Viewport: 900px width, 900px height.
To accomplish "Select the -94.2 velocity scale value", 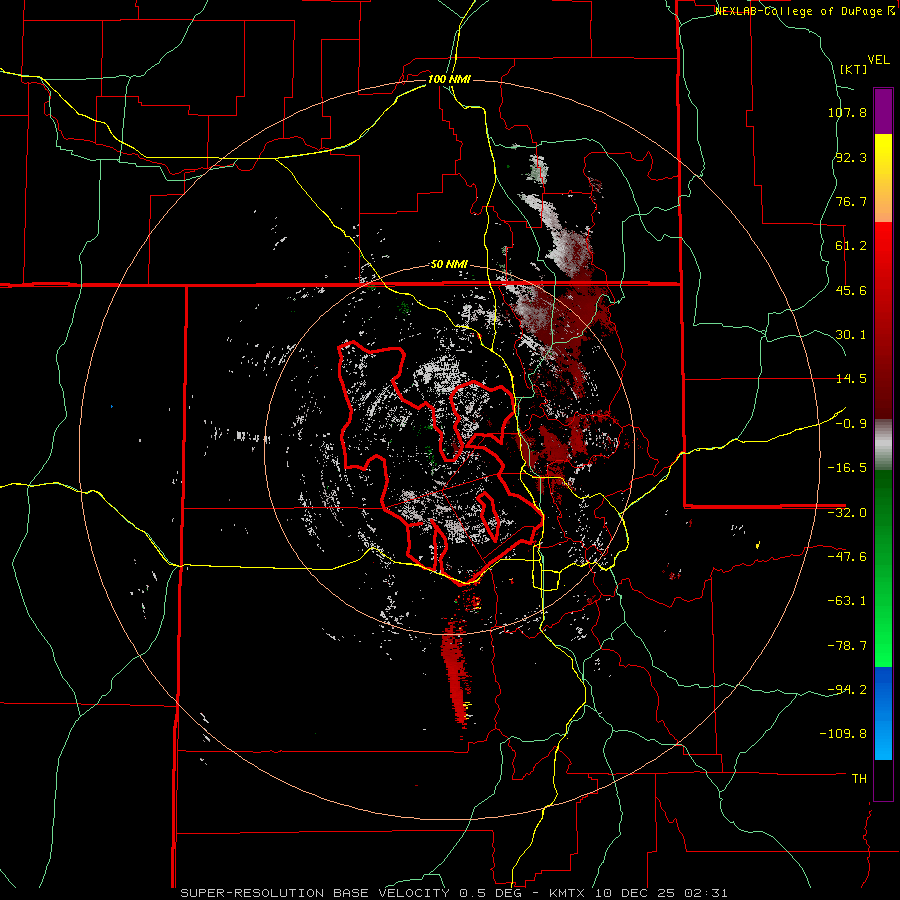I will 847,690.
